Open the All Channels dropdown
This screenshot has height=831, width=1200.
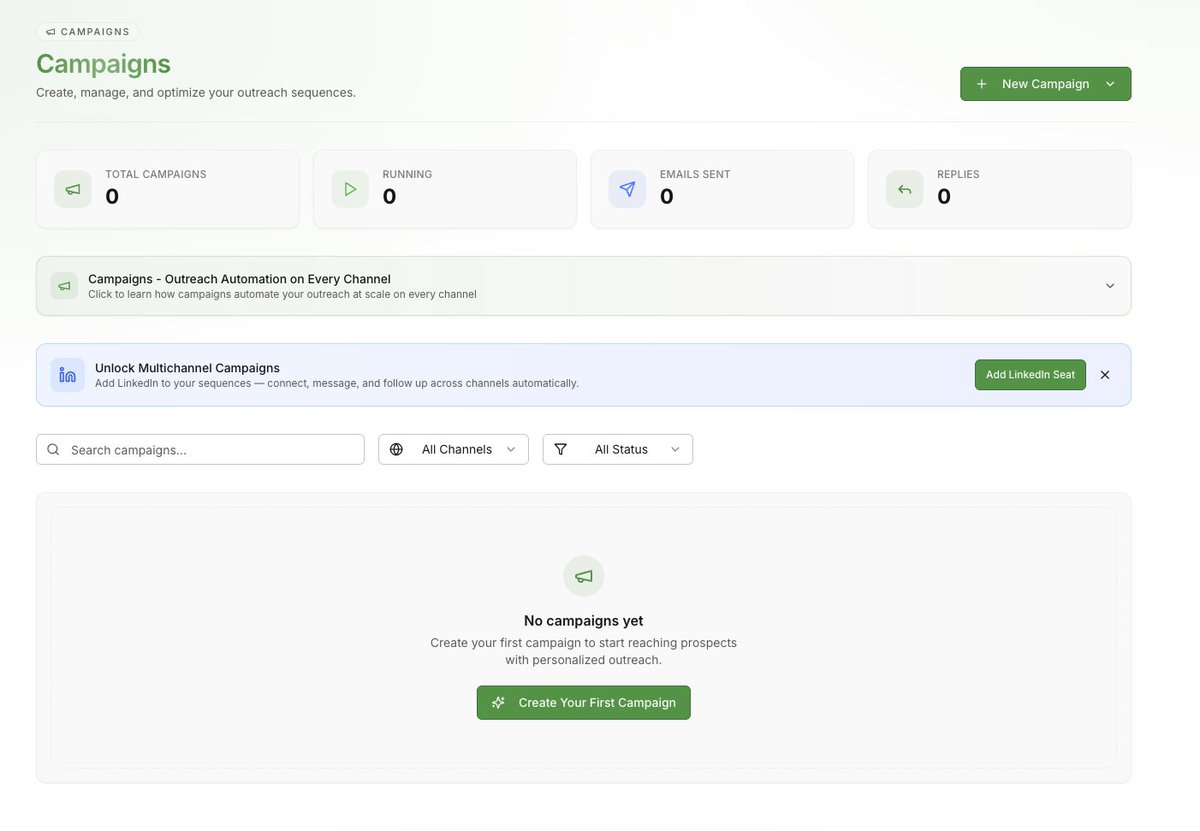pos(453,449)
